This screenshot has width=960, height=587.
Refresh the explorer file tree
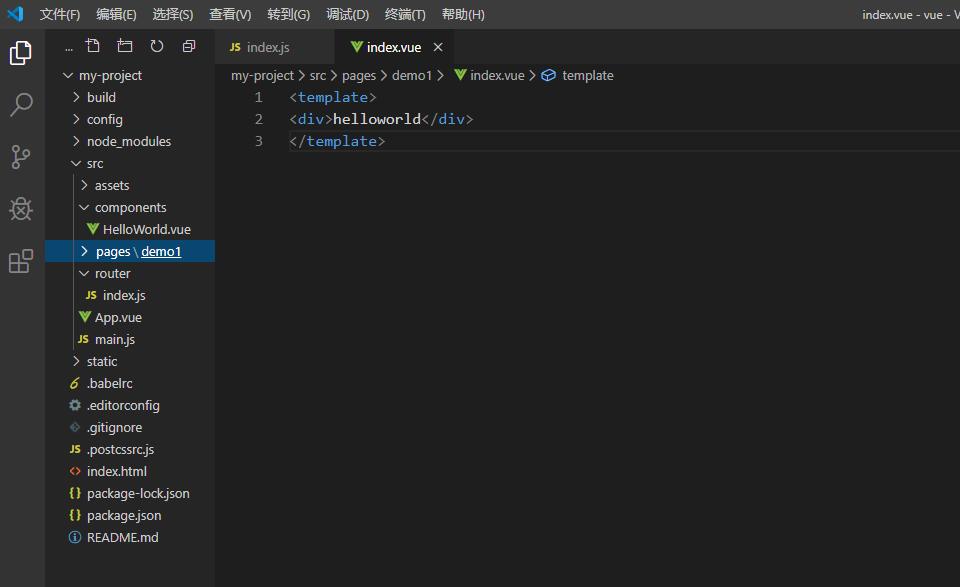pyautogui.click(x=157, y=46)
